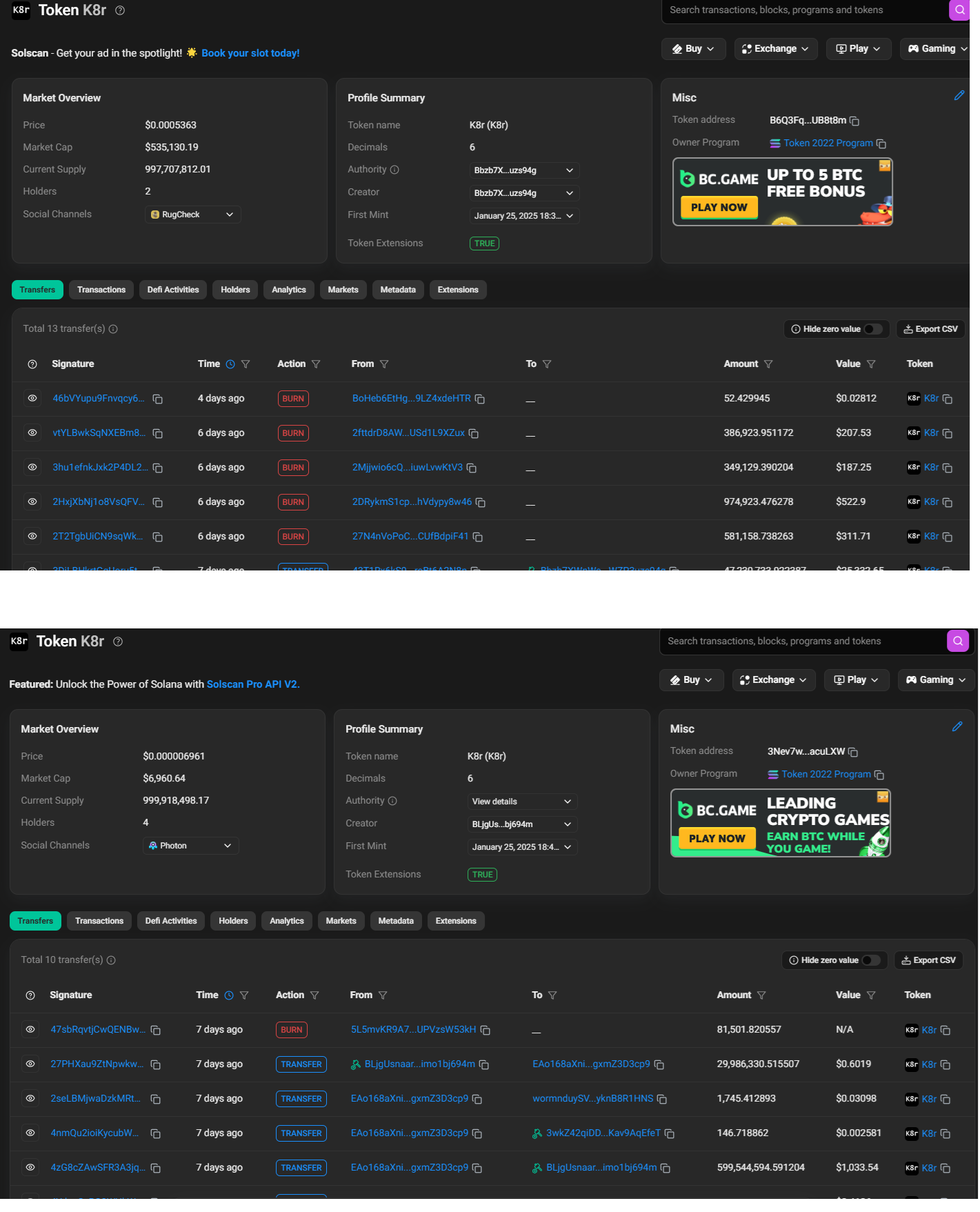
Task: Open RugCheck social channels dropdown
Action: point(192,215)
